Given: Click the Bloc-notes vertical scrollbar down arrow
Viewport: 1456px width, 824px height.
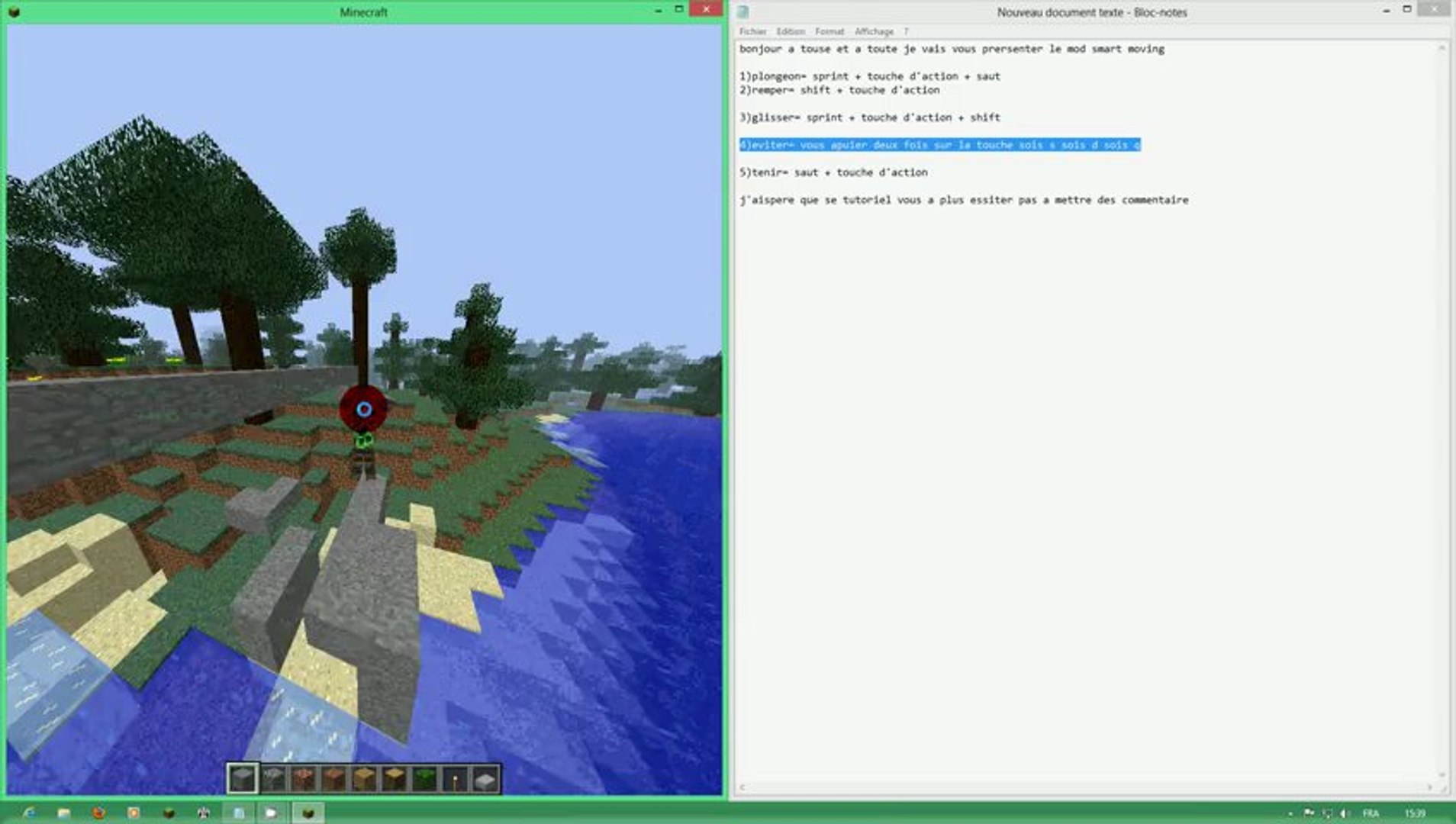Looking at the screenshot, I should (1442, 775).
